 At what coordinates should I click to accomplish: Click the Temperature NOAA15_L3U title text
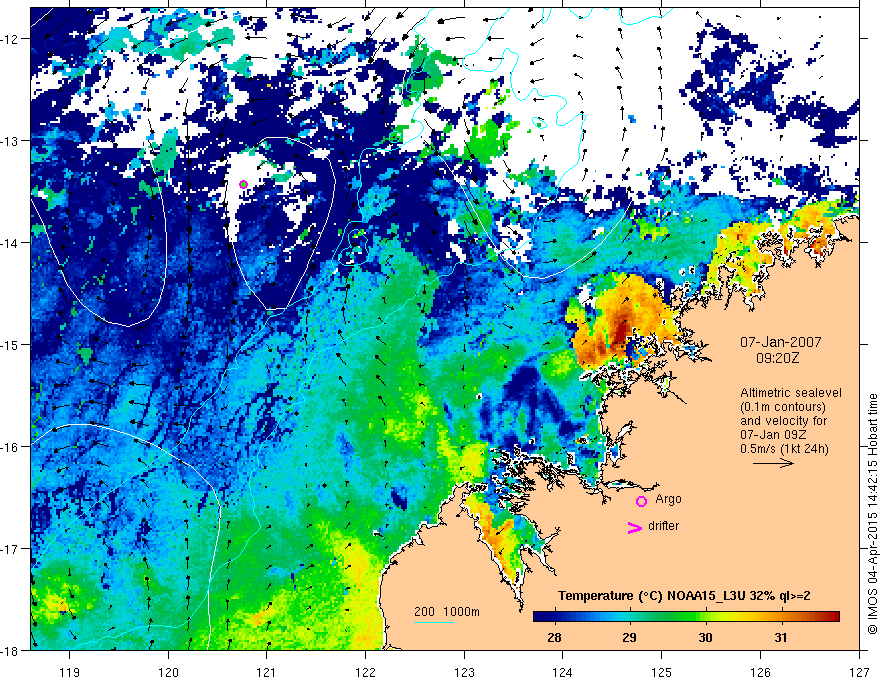point(684,596)
